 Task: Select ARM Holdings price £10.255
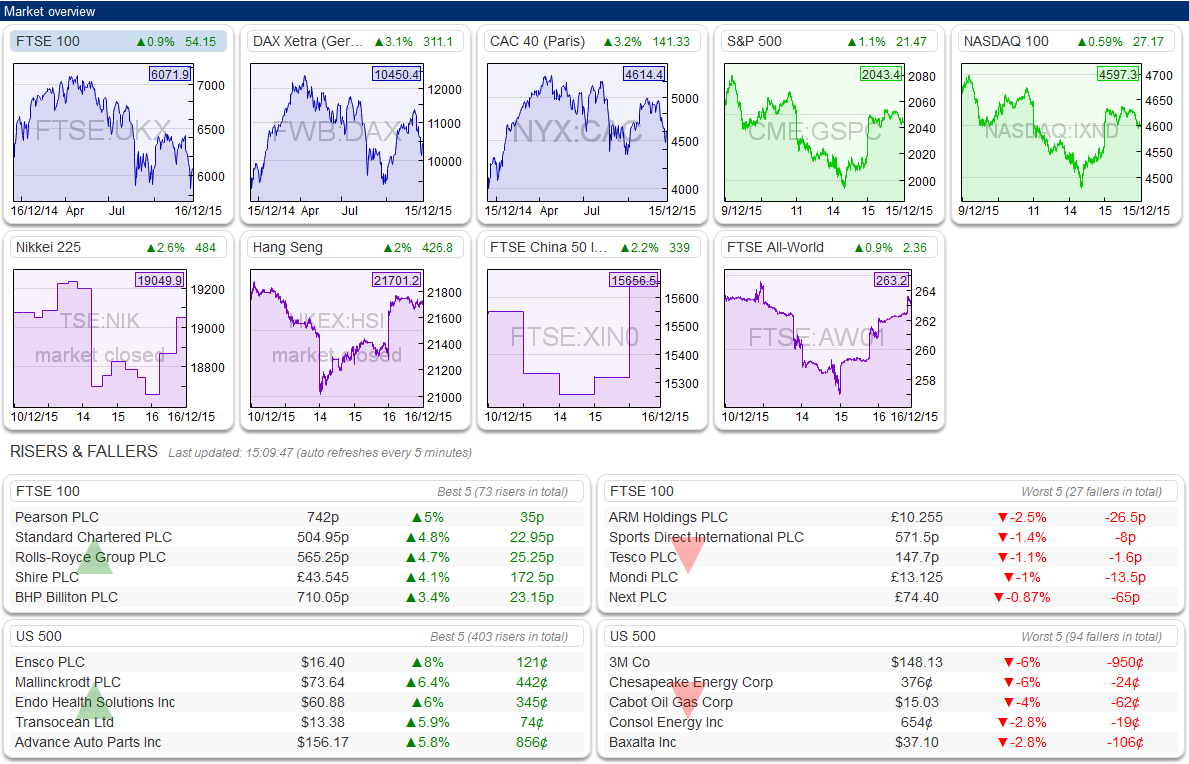(917, 517)
